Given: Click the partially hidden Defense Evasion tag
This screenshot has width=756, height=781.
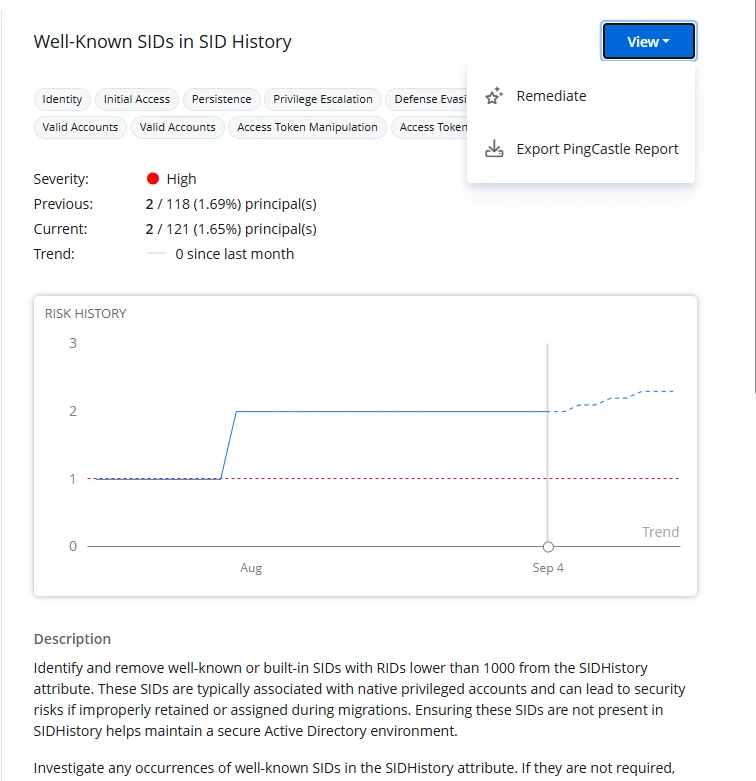Looking at the screenshot, I should [427, 99].
